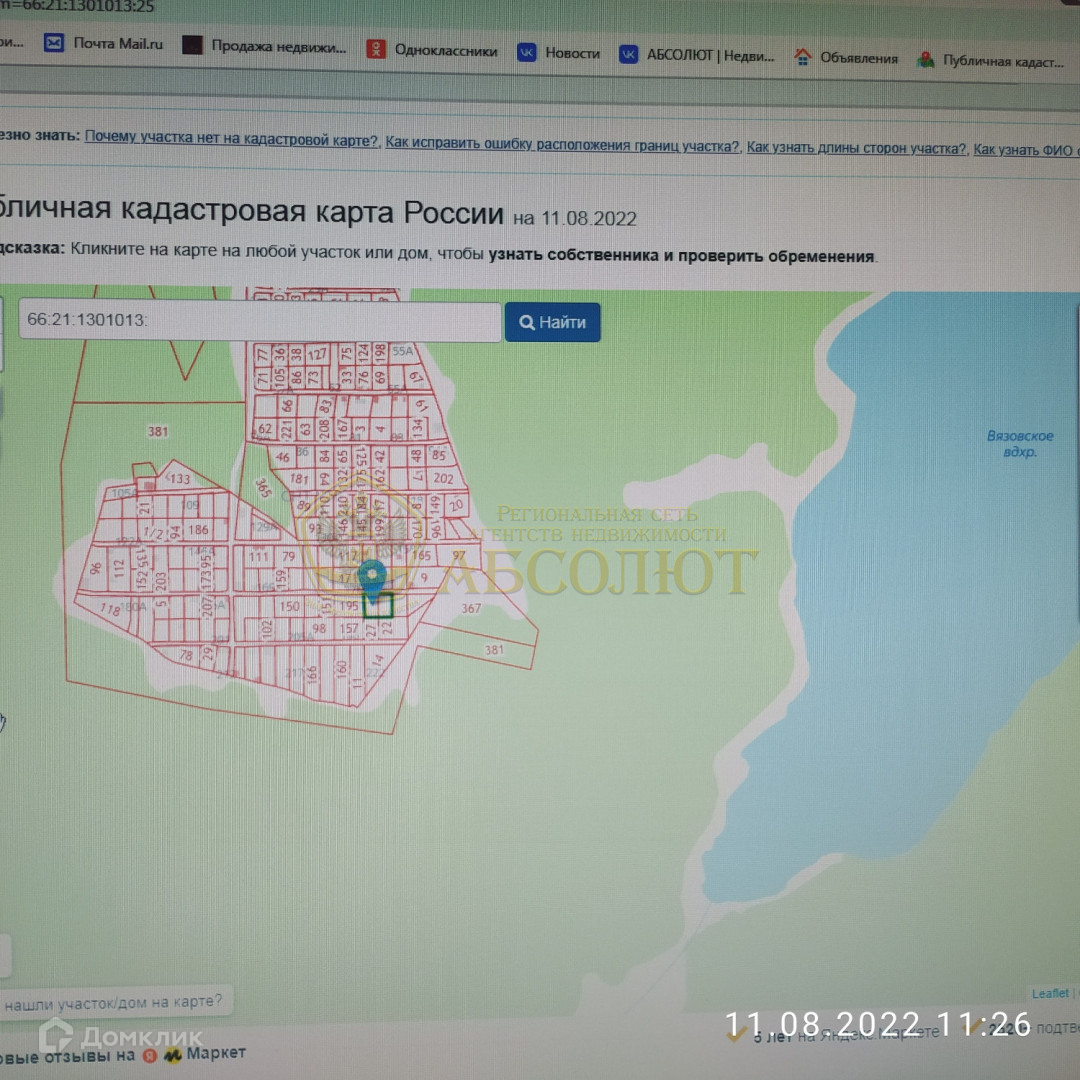Open the Публичная кадастровая bookmark icon
The height and width of the screenshot is (1080, 1080).
click(x=926, y=60)
